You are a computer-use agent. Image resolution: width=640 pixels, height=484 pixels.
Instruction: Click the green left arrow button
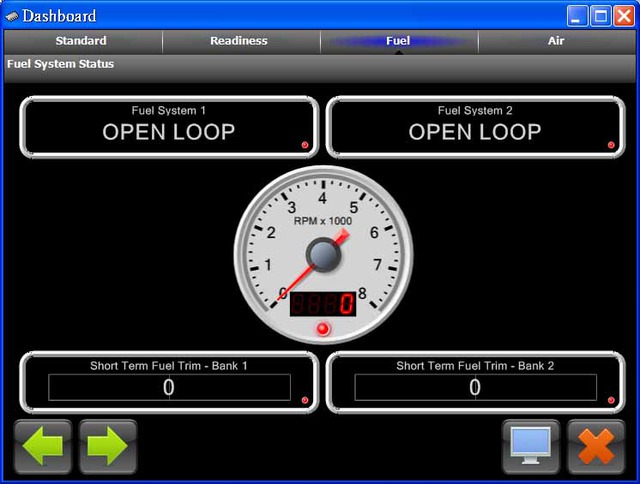[43, 446]
